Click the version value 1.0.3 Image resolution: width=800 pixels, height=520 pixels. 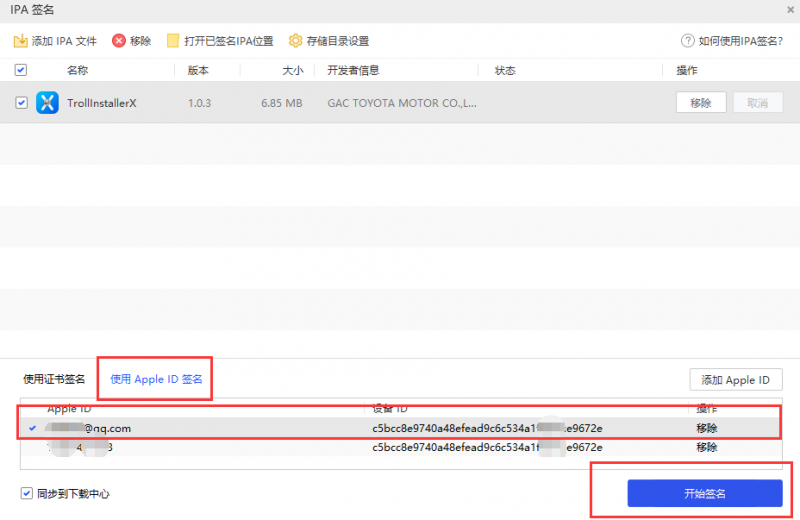(199, 103)
